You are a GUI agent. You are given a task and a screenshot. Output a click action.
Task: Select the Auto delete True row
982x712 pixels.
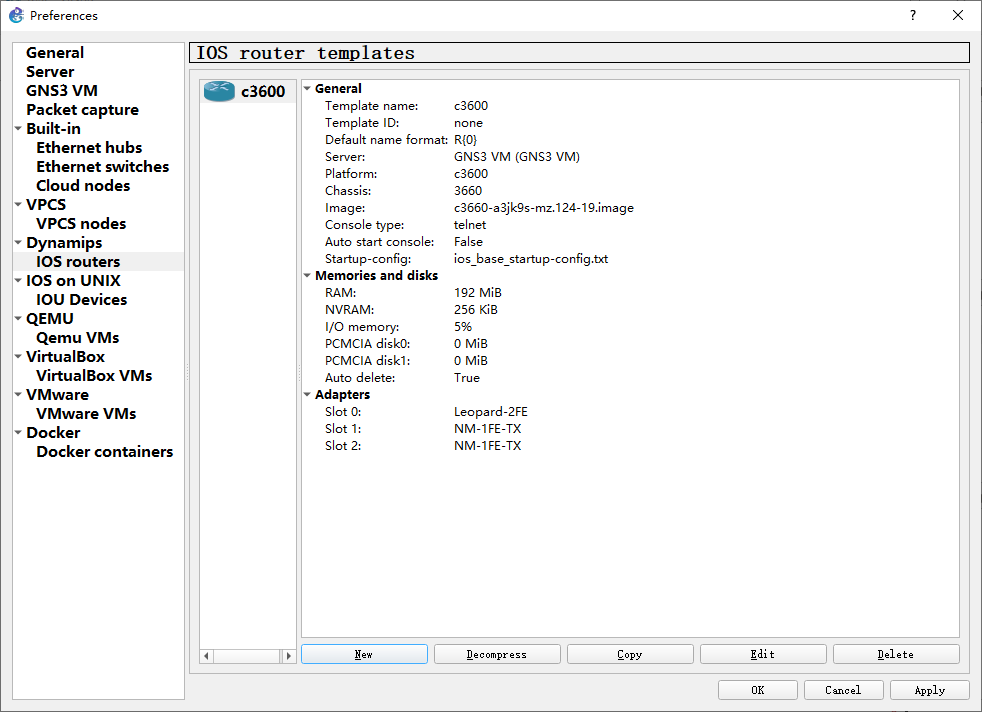(x=630, y=378)
